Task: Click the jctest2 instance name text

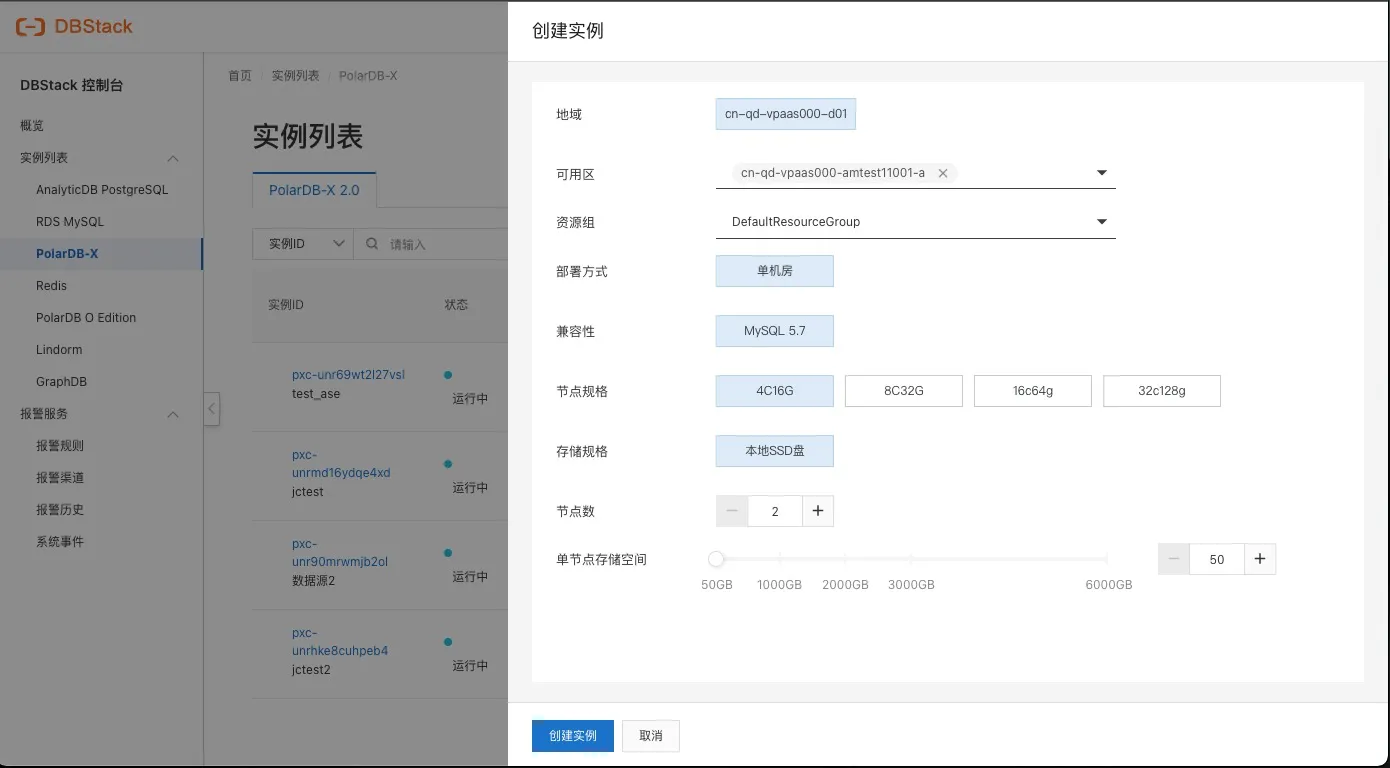Action: (x=311, y=670)
